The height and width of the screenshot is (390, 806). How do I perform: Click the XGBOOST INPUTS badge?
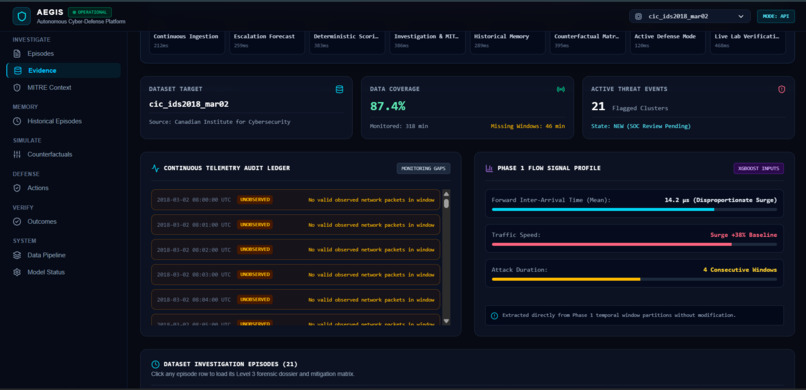click(759, 168)
